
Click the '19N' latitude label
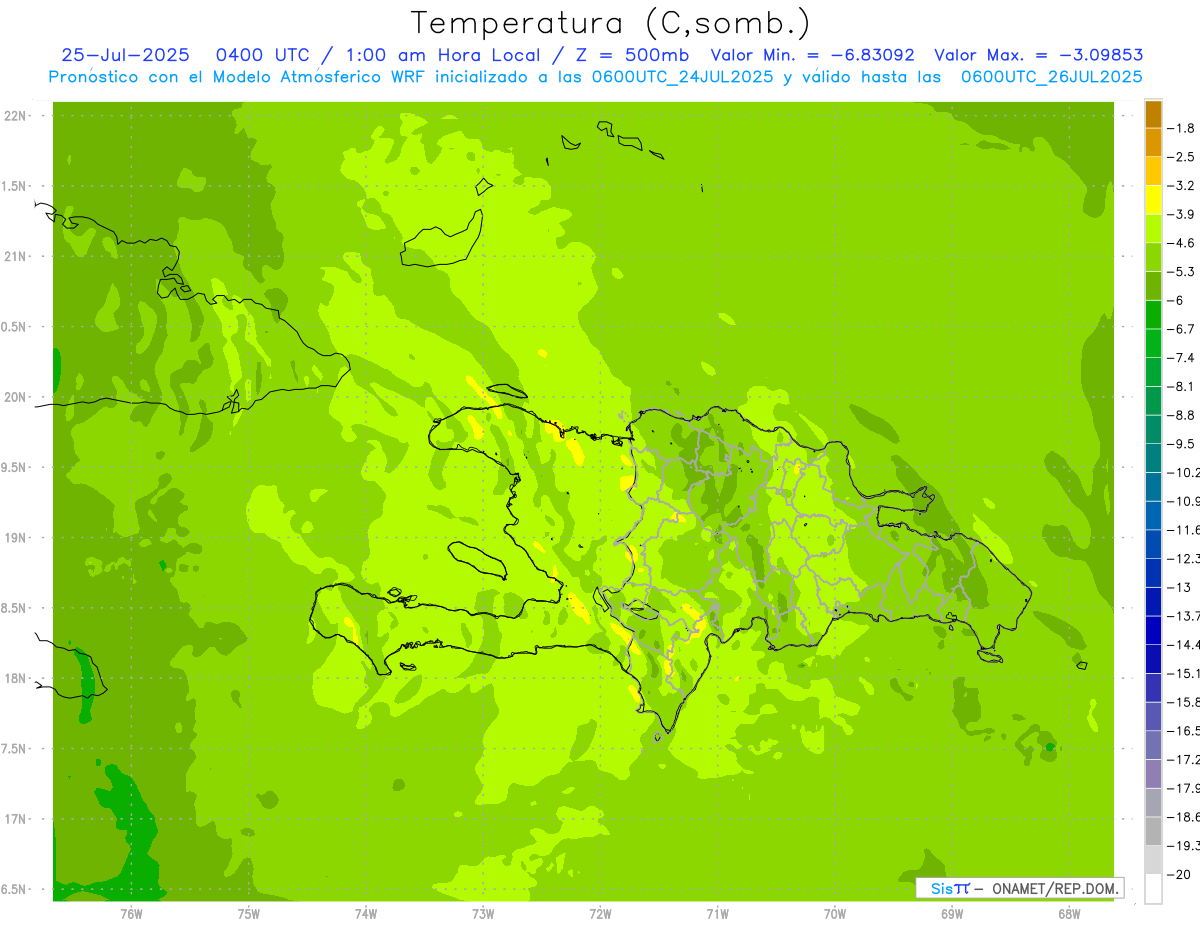pos(16,538)
